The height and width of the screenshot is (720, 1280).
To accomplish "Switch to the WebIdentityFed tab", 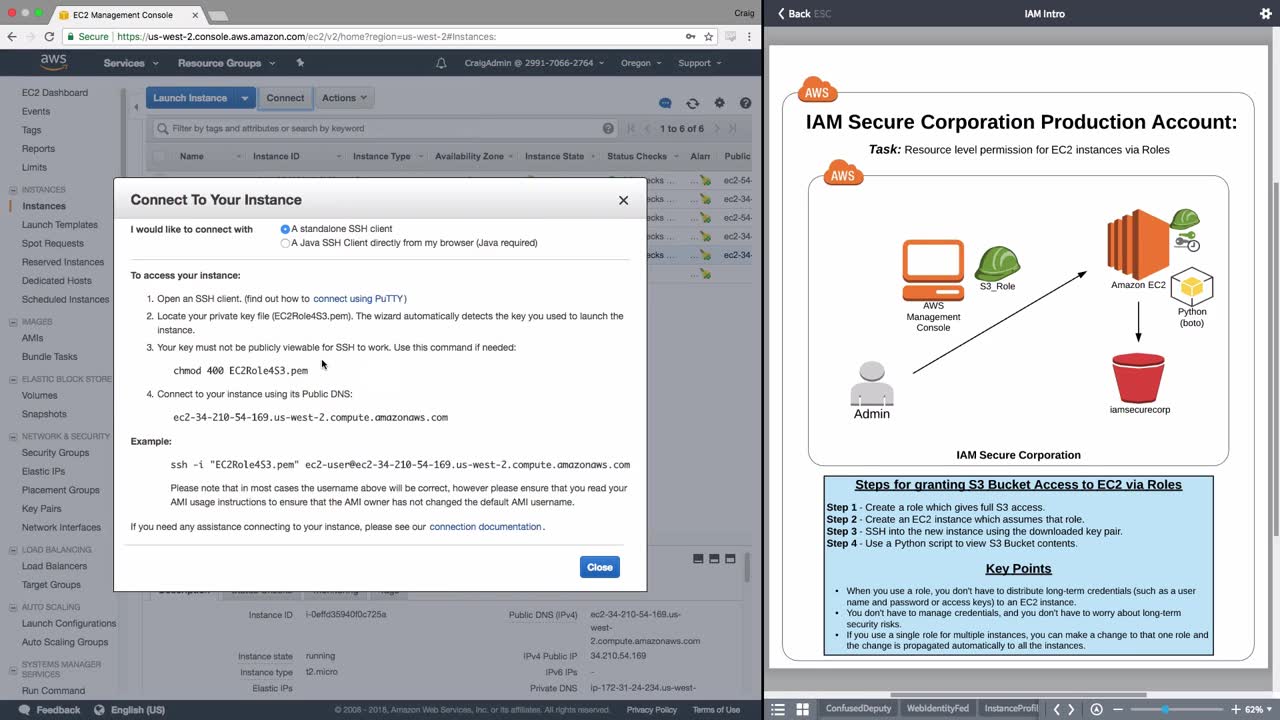I will pyautogui.click(x=937, y=709).
